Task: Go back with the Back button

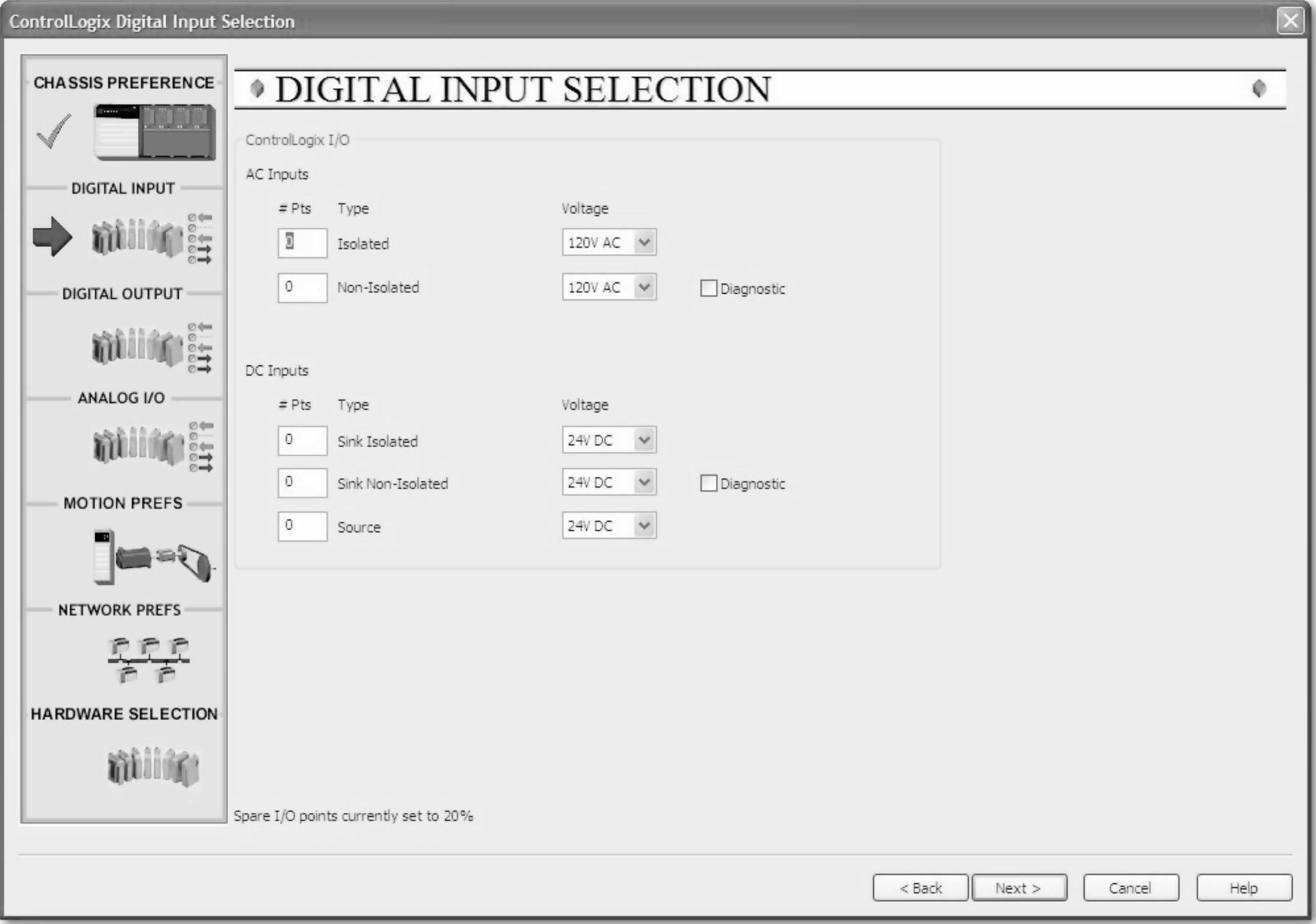Action: 920,888
